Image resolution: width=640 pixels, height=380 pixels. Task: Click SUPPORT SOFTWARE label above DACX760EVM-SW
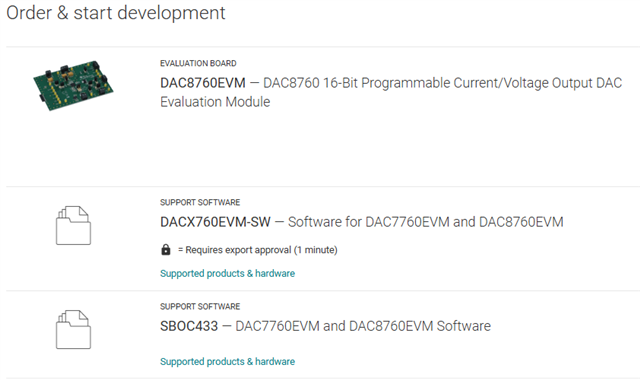point(200,202)
